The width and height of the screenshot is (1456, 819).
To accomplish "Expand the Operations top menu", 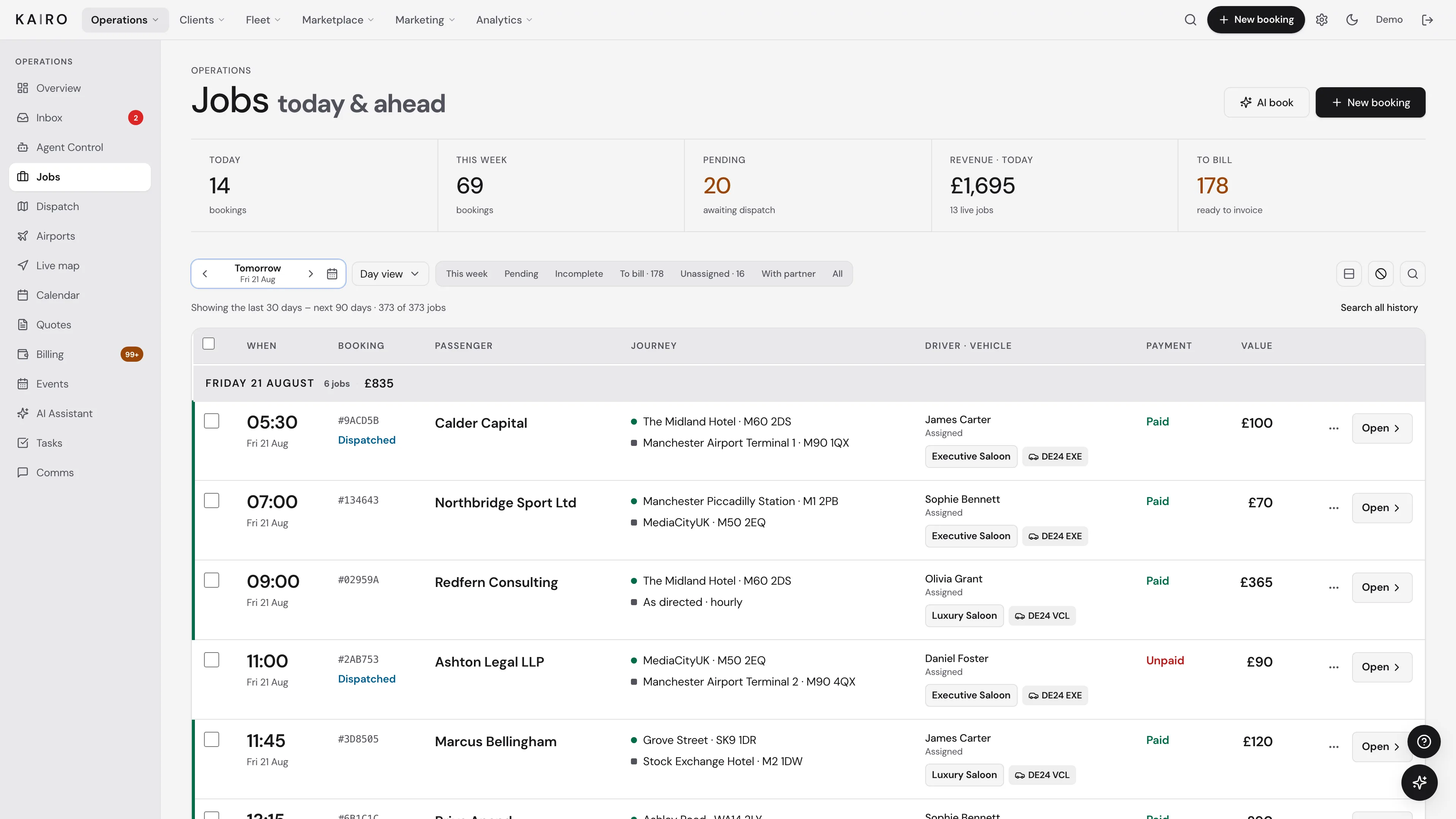I will point(125,20).
